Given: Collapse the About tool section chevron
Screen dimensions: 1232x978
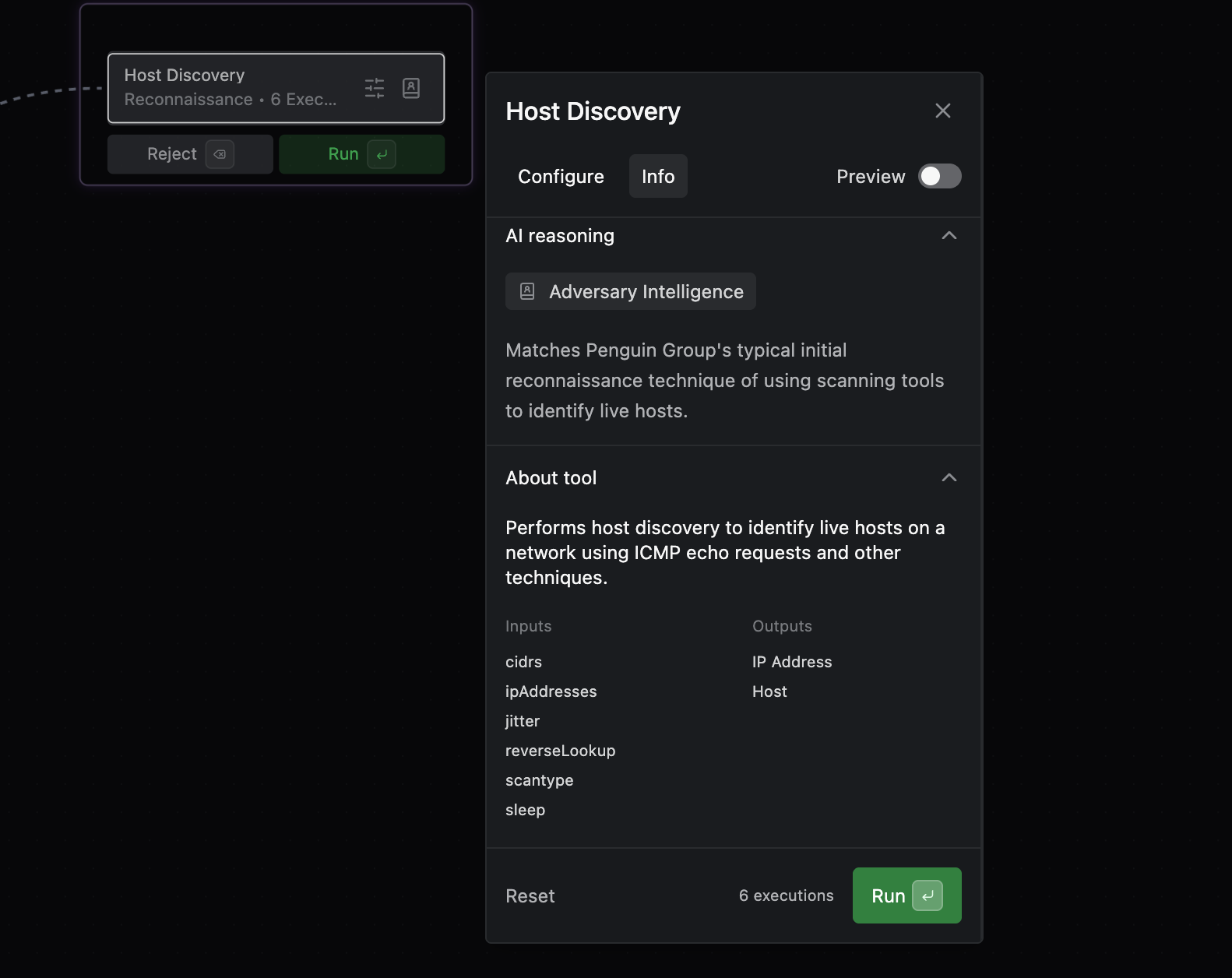Looking at the screenshot, I should (x=949, y=477).
